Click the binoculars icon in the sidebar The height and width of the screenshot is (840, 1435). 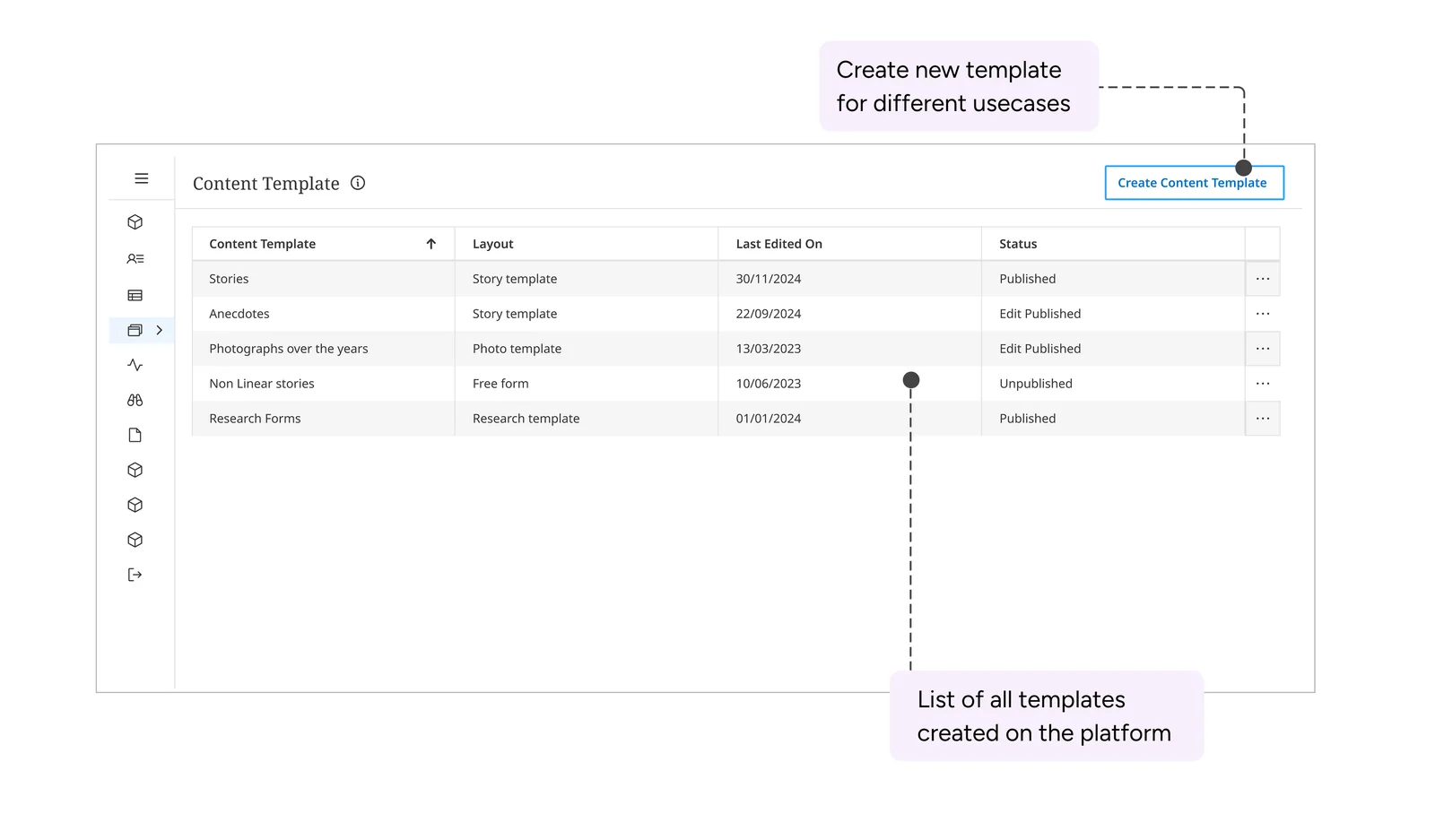point(135,400)
